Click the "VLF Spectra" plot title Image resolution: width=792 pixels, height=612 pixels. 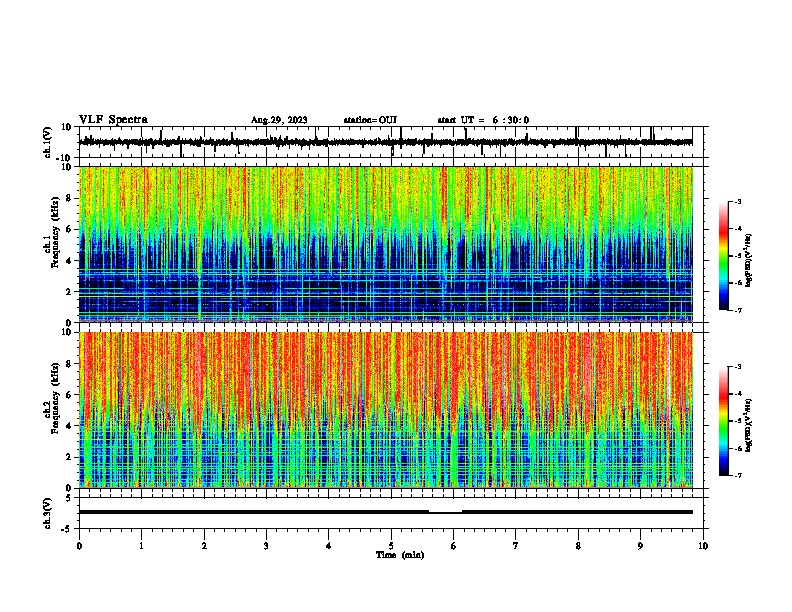[113, 120]
